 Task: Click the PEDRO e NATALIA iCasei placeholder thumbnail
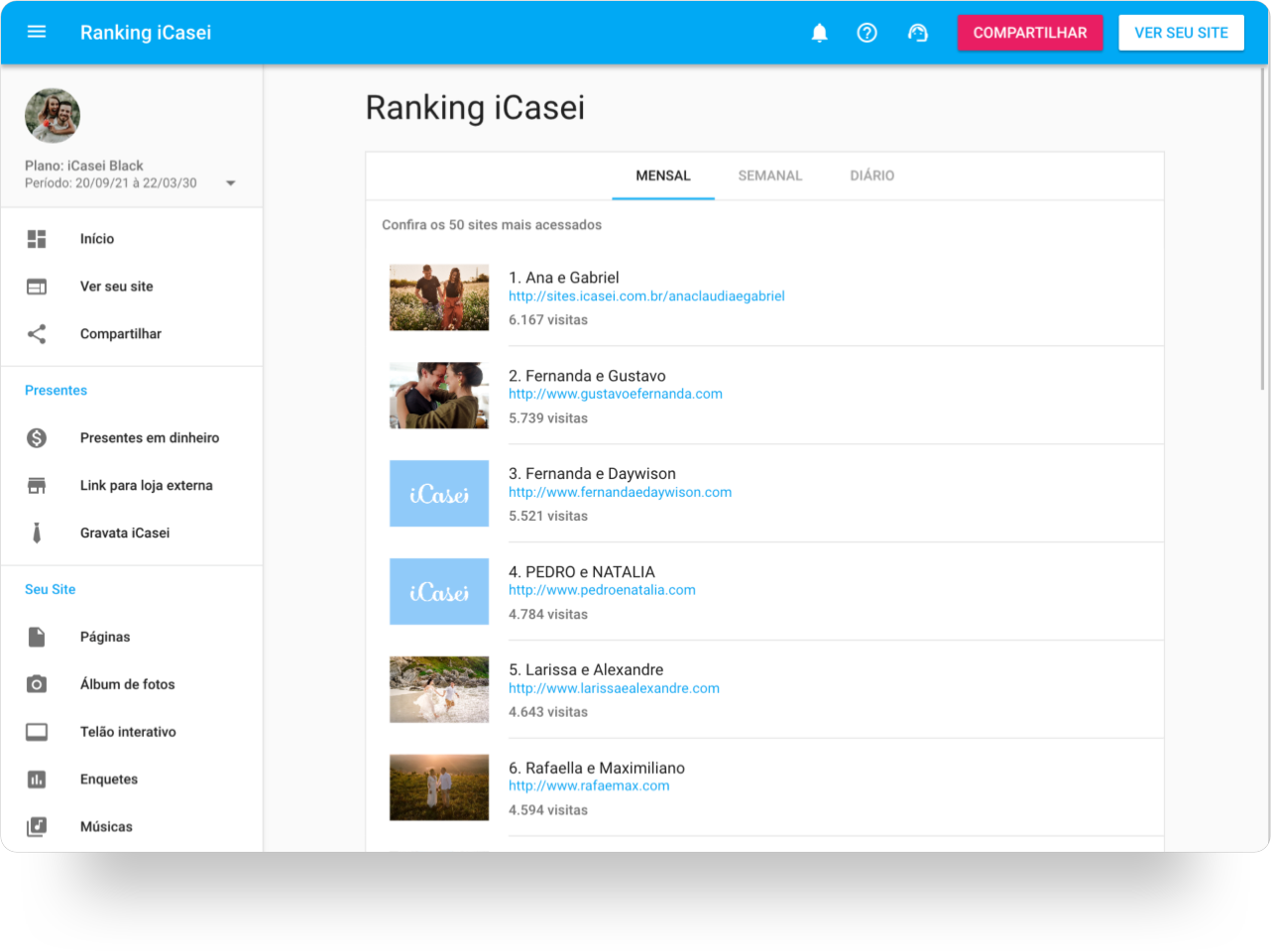pos(439,591)
